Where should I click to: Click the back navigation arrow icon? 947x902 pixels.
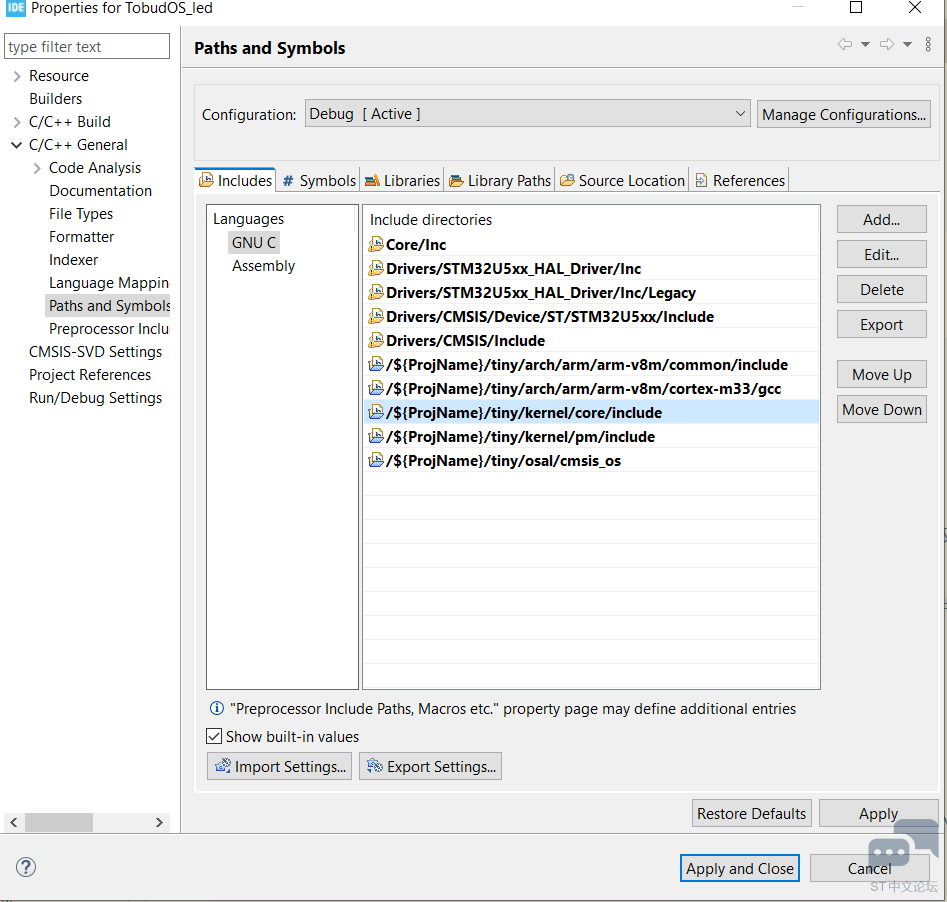(x=845, y=44)
